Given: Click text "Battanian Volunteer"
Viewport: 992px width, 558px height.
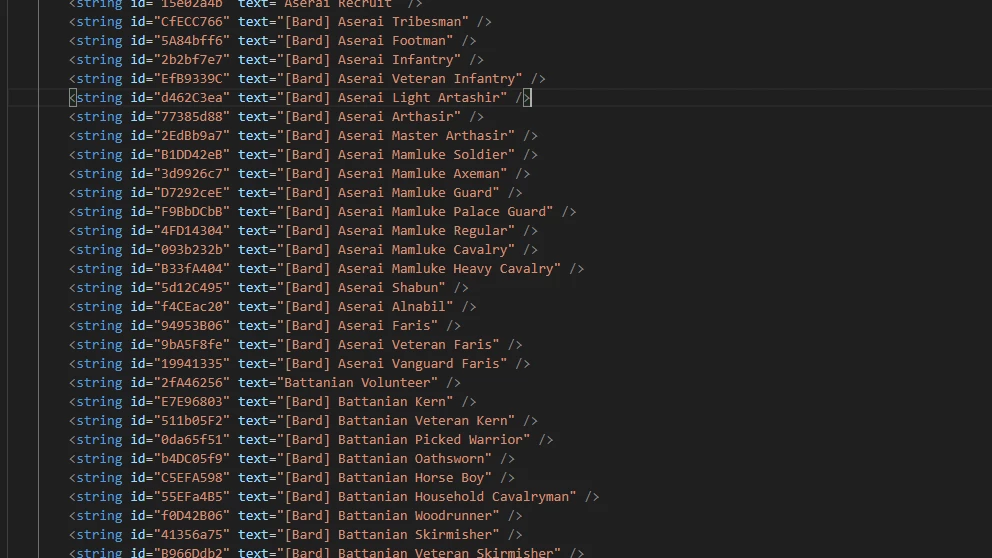Looking at the screenshot, I should click(x=357, y=382).
